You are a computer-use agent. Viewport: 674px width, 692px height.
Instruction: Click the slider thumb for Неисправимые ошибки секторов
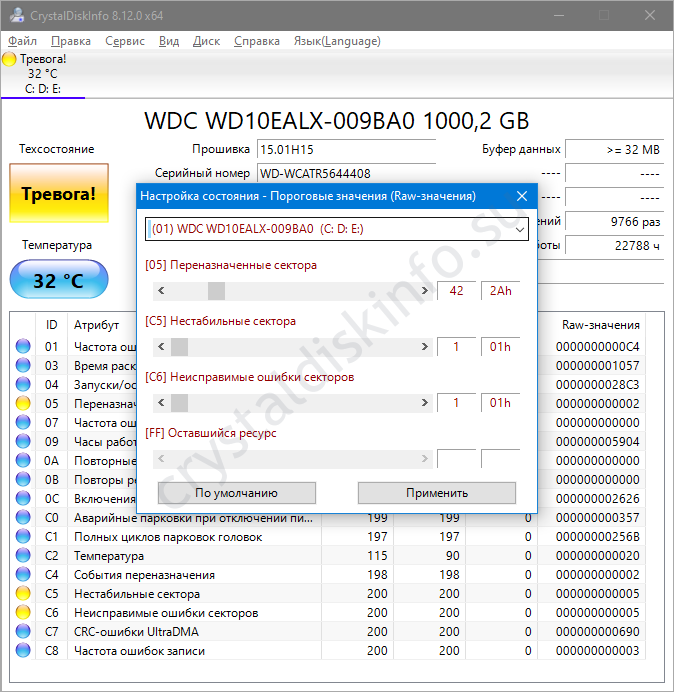(179, 403)
